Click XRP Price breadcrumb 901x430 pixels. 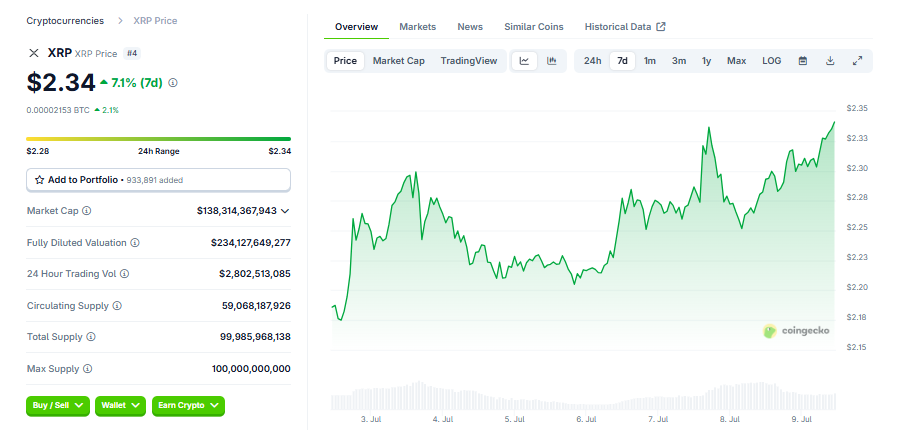click(155, 21)
